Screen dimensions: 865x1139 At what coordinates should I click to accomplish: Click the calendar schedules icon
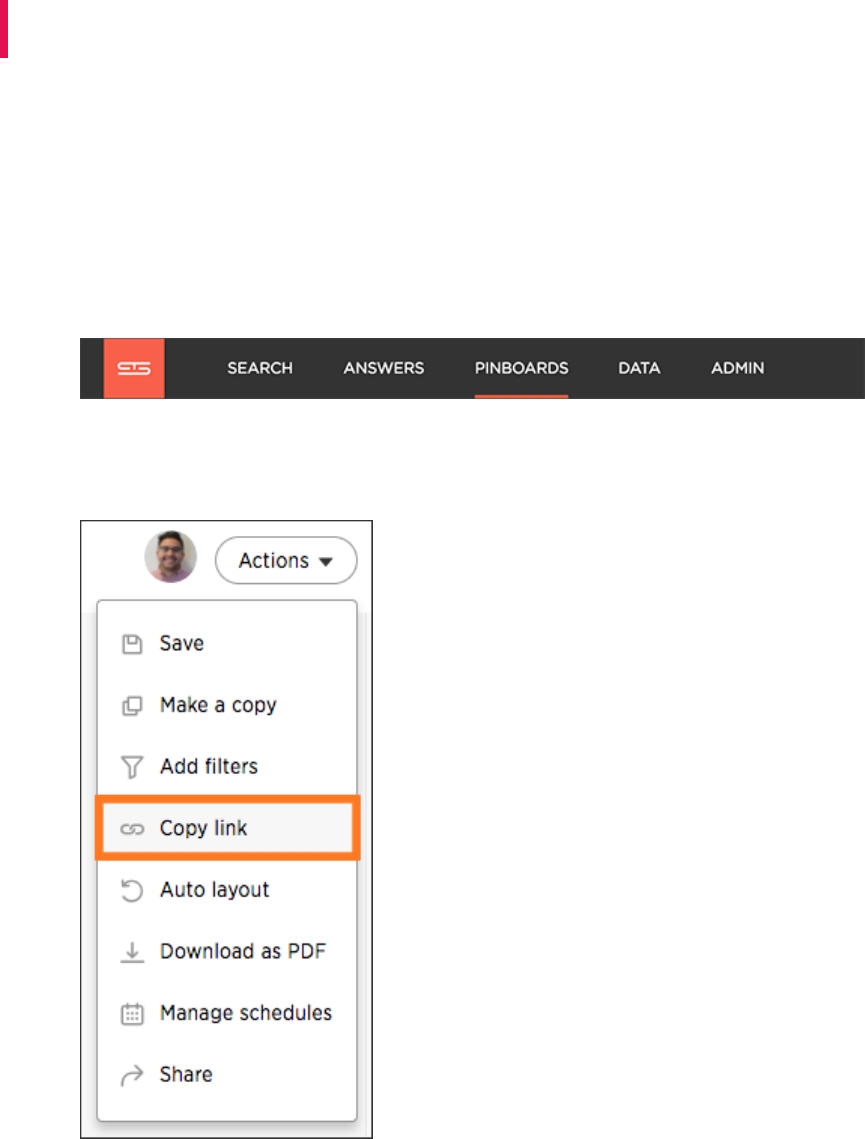pyautogui.click(x=132, y=1014)
